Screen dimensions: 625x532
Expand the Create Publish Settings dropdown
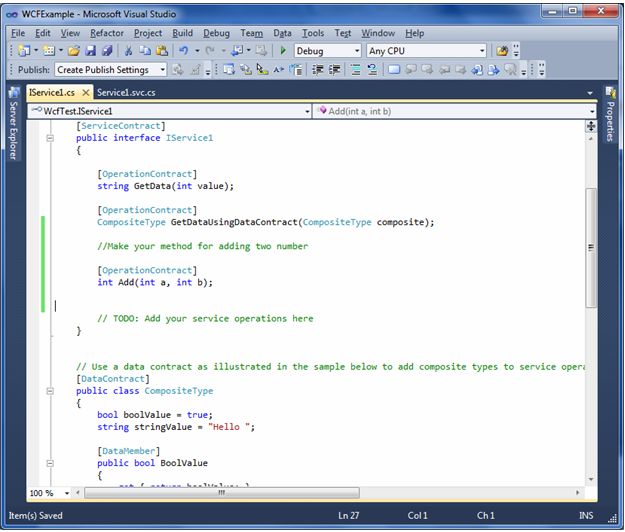coord(162,70)
